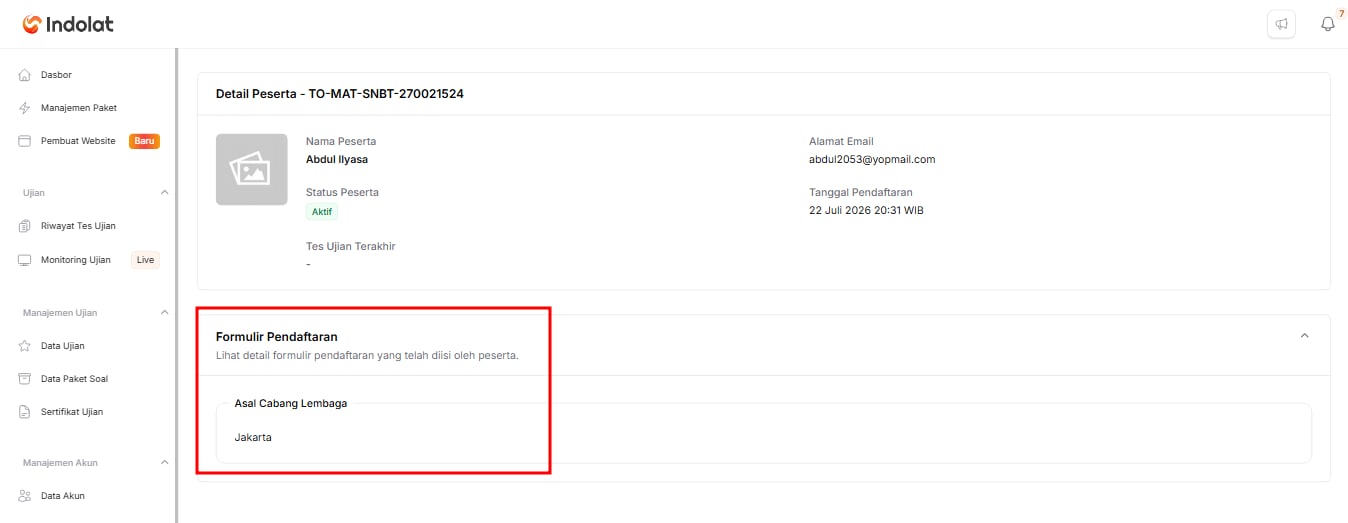Click the Live badge
Screen dimensions: 1348x523
[146, 260]
